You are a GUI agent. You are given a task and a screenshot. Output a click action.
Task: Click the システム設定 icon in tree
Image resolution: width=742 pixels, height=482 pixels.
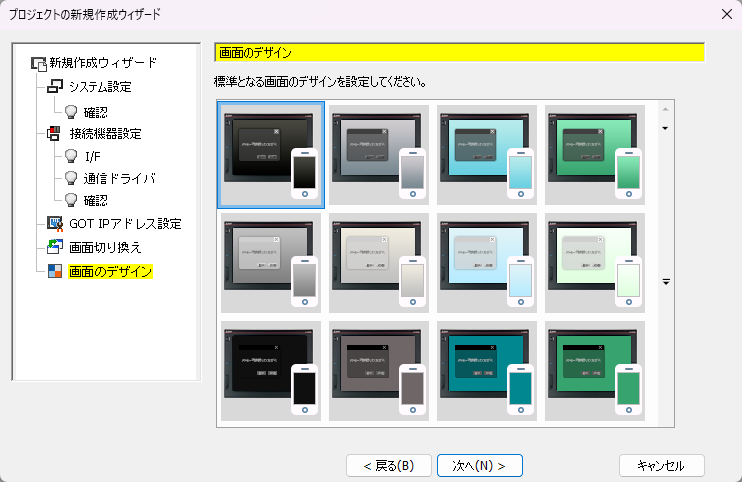(55, 87)
